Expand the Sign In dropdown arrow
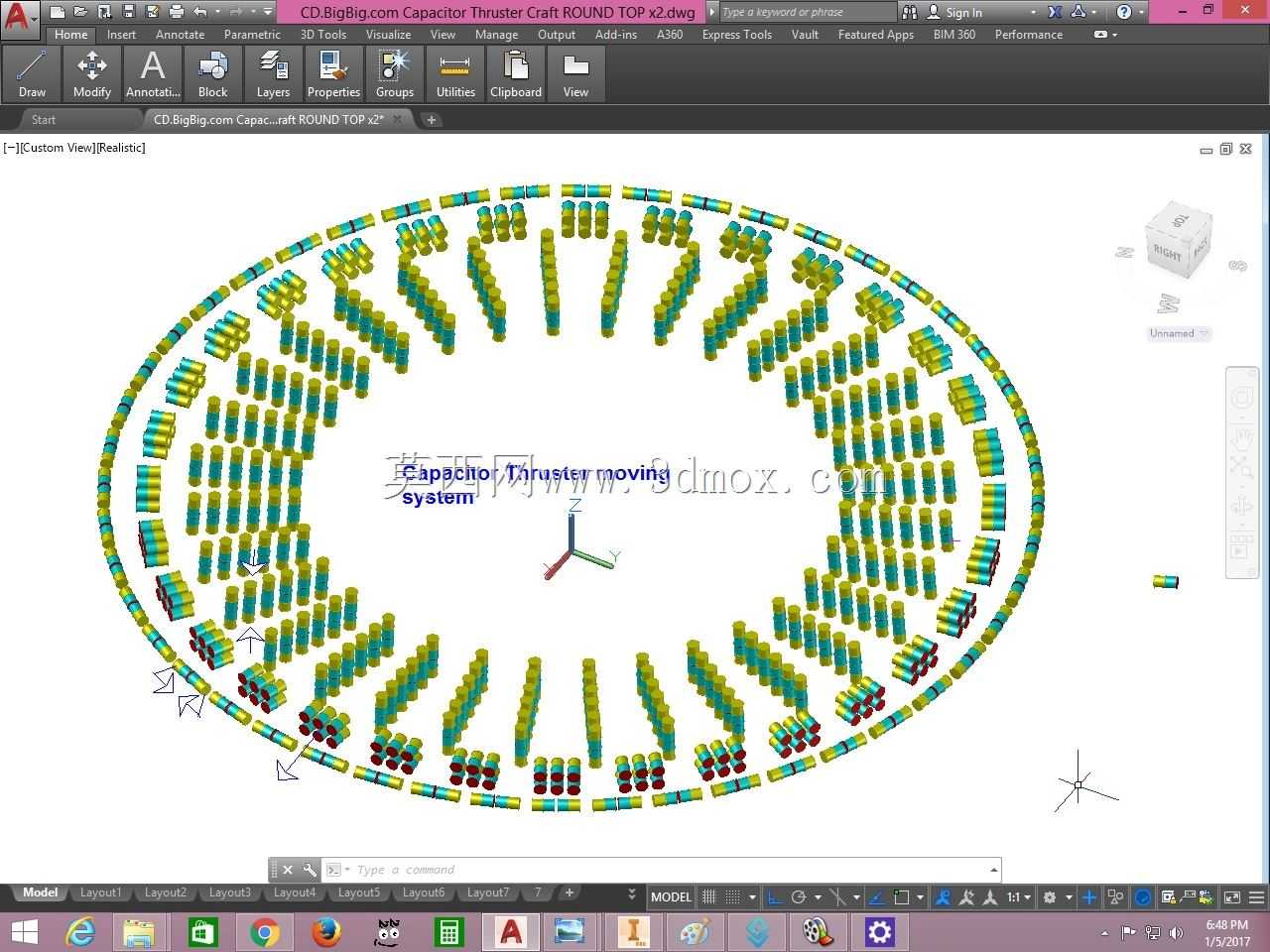Viewport: 1270px width, 952px height. (x=1033, y=12)
